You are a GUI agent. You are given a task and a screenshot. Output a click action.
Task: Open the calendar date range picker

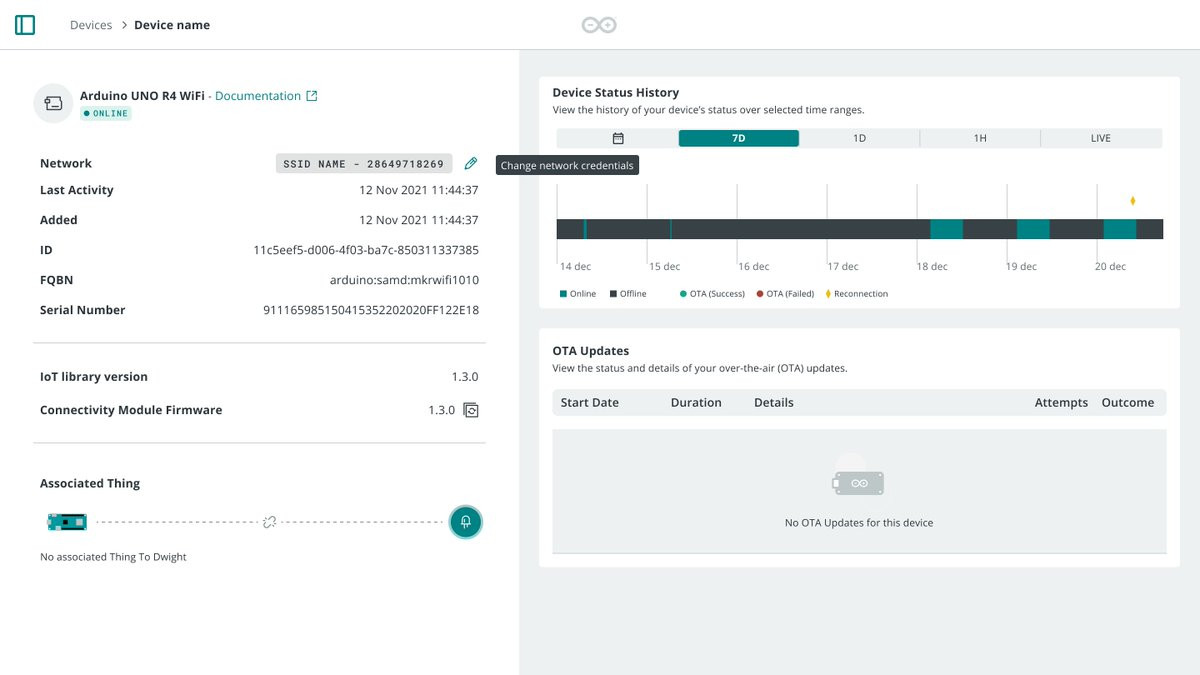click(618, 138)
